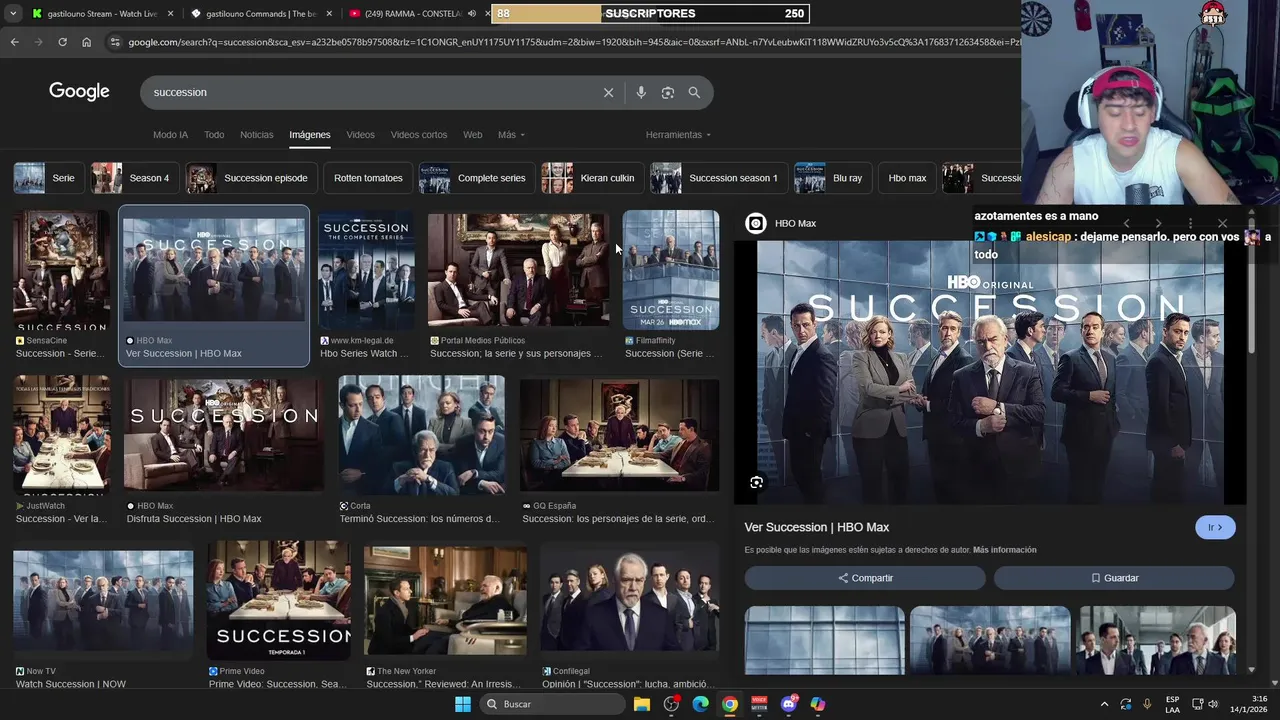Clear the search box with the X

608,92
